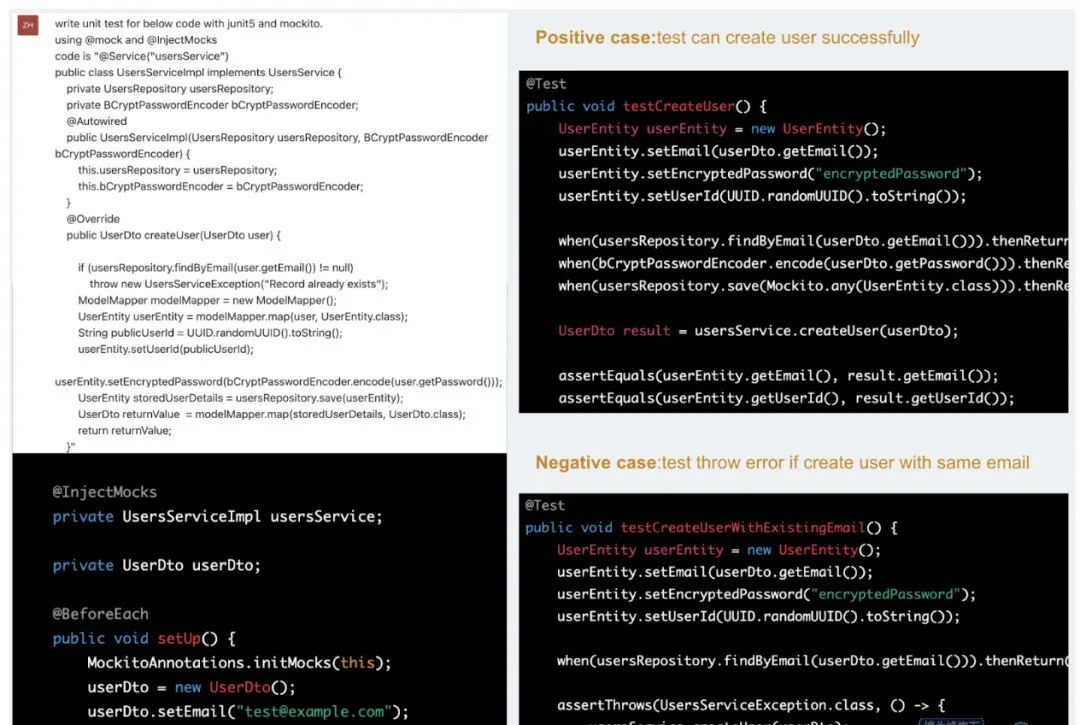
Task: Click the text 'using @mock and @InjectMocks'
Action: pyautogui.click(x=136, y=40)
